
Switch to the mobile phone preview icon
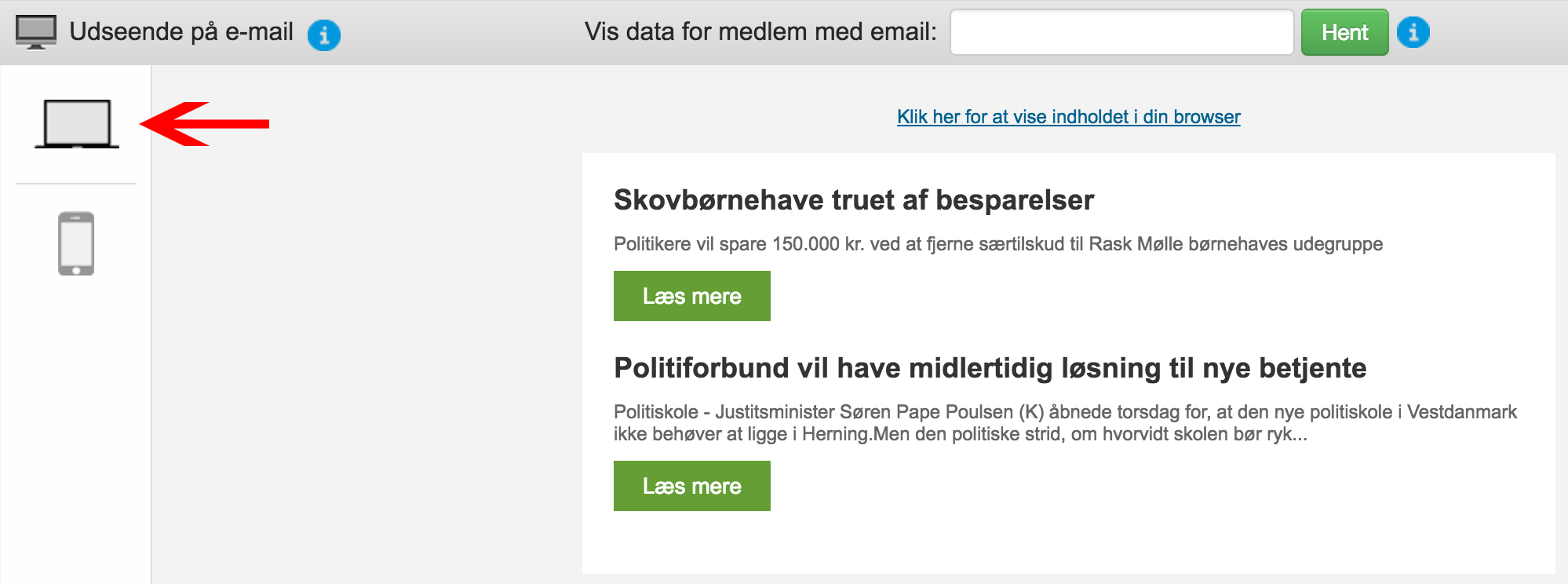tap(76, 243)
